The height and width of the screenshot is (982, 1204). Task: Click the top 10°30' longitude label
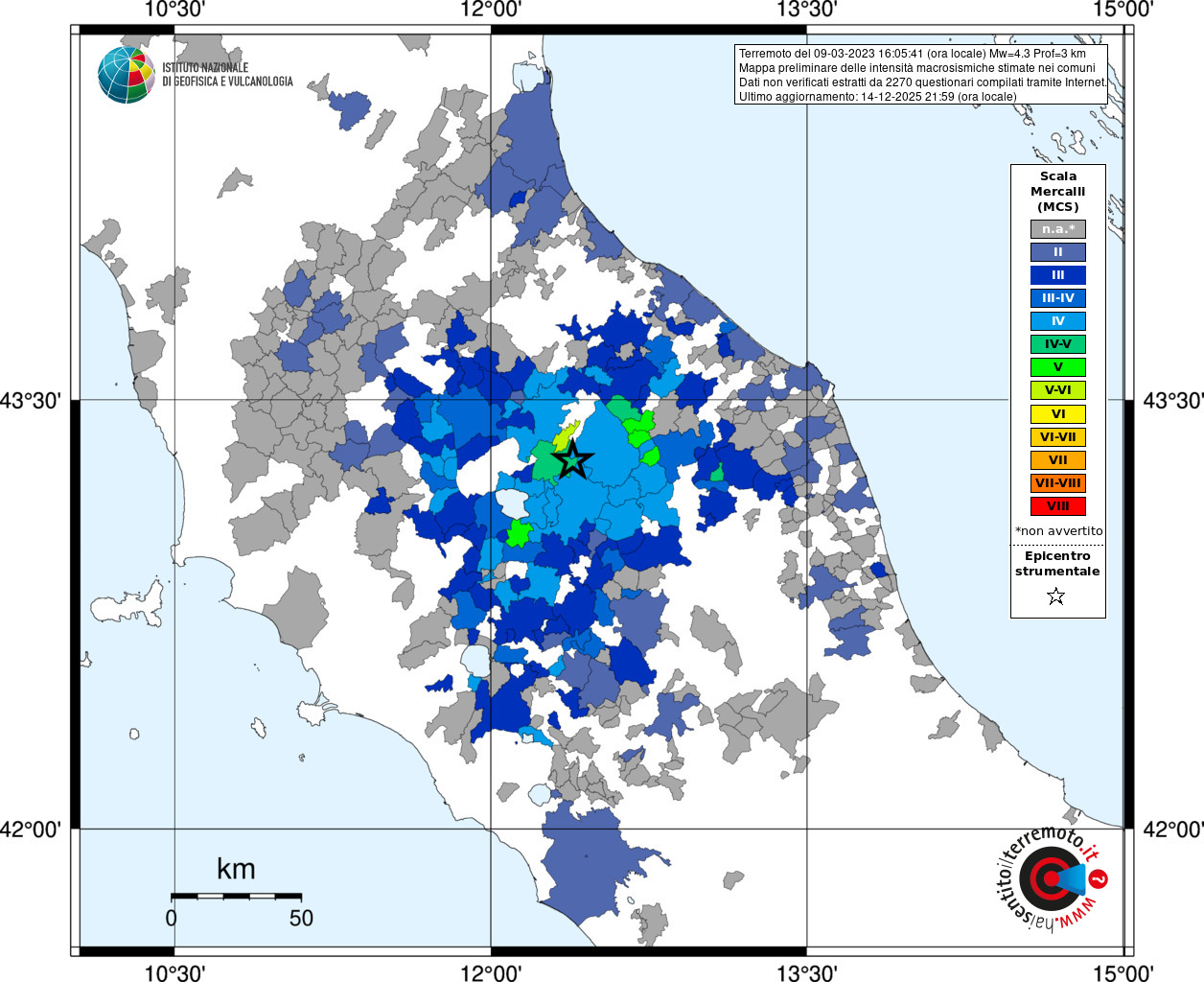tap(174, 10)
